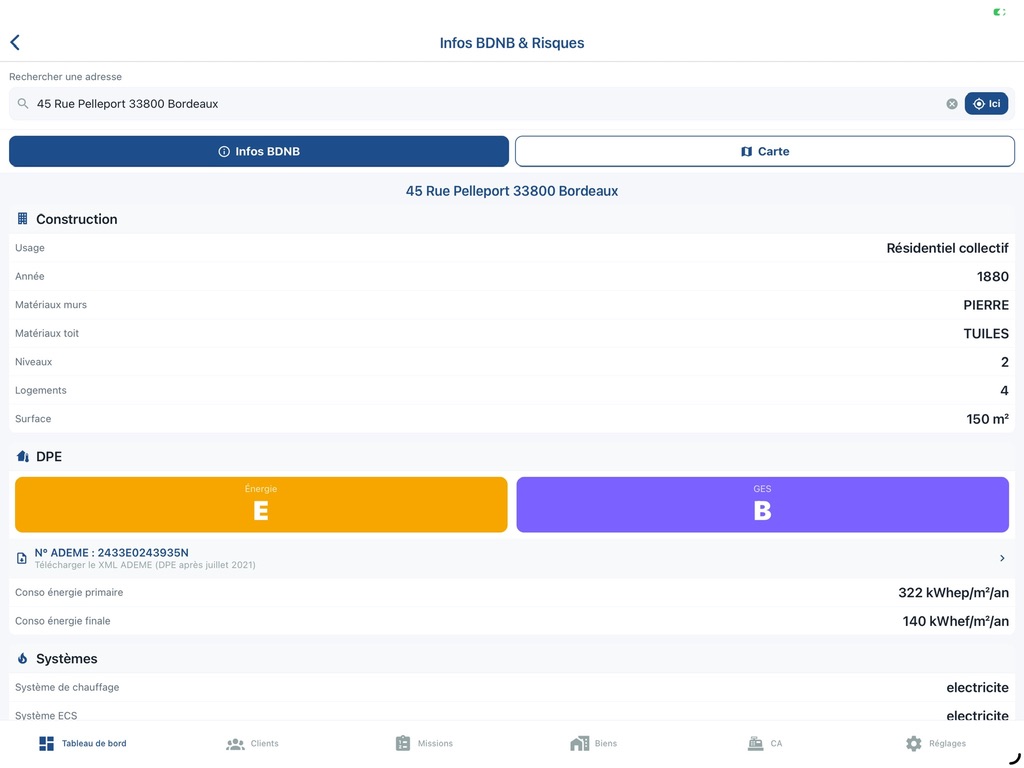1024x768 pixels.
Task: Click the Systèmes flame icon
Action: click(22, 659)
